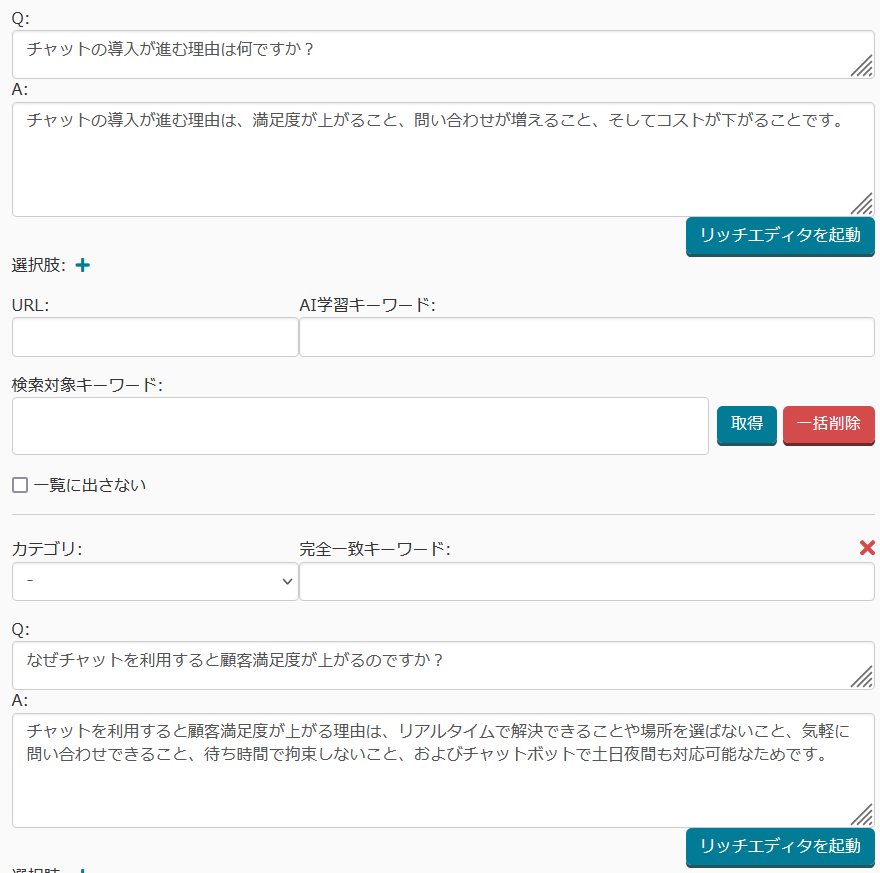Edit the answer mentioning コストが下がること
The height and width of the screenshot is (873, 880).
coord(430,160)
